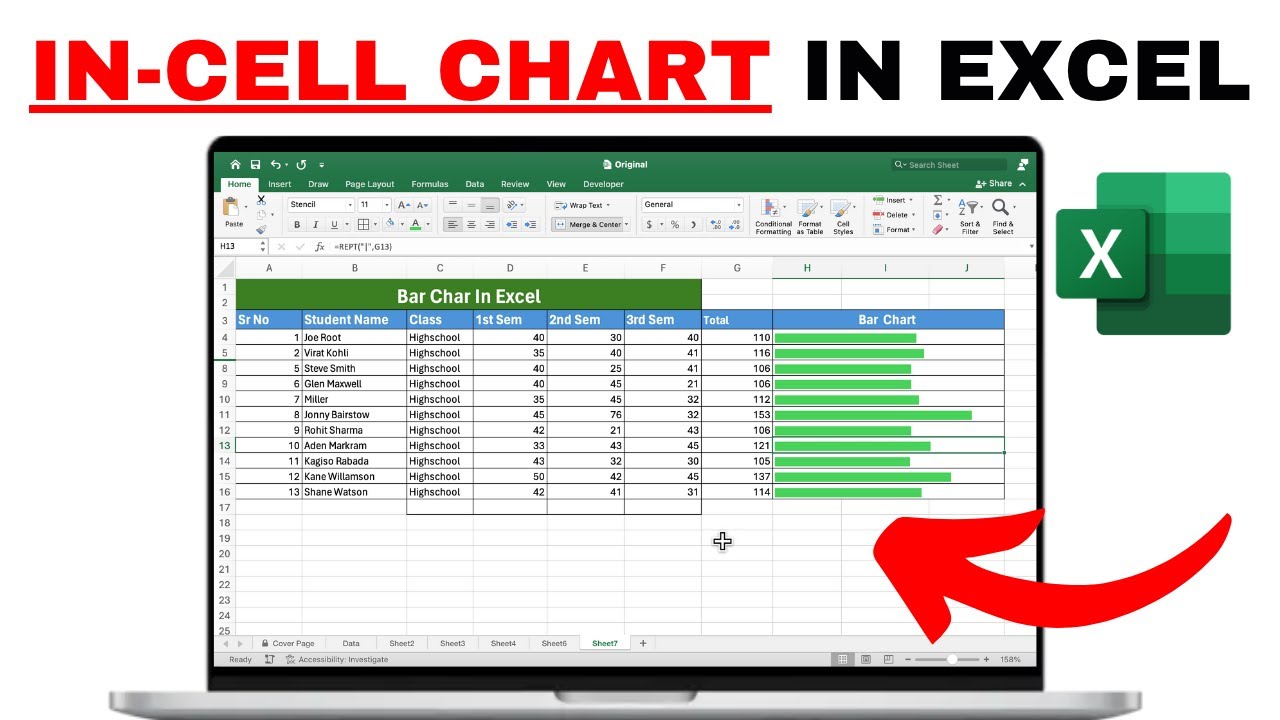1280x720 pixels.
Task: Click the AutoSum sigma icon
Action: point(938,200)
